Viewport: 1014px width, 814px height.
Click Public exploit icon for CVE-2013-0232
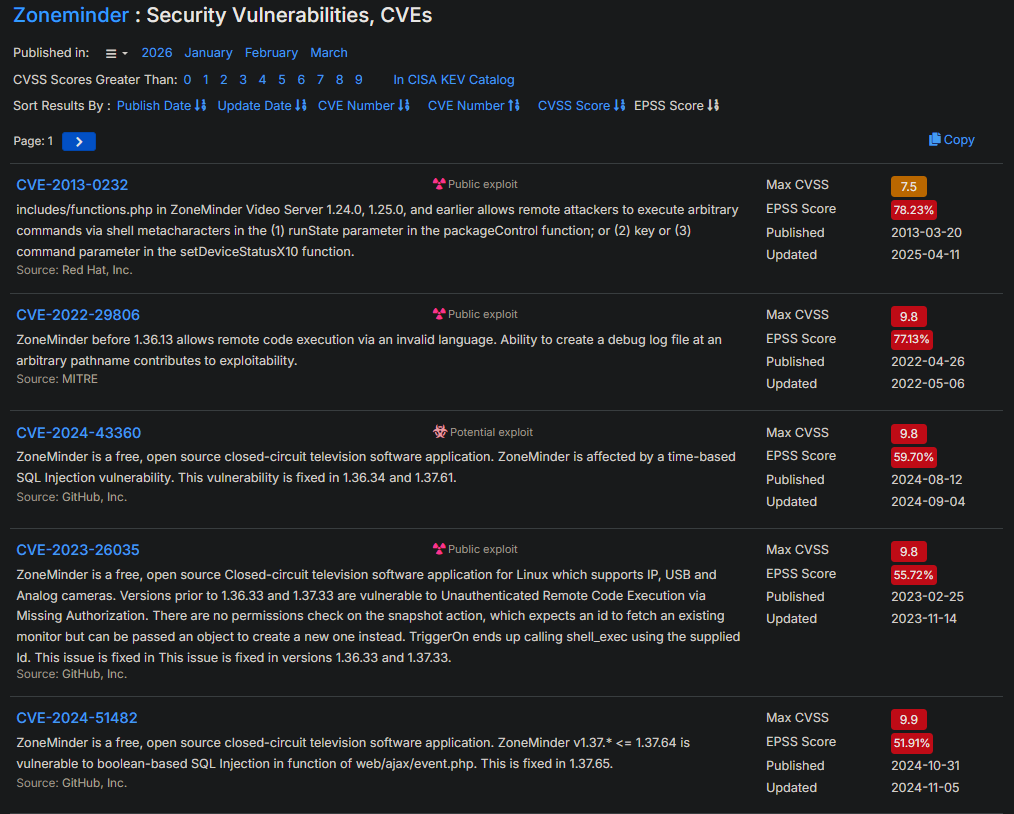coord(439,184)
